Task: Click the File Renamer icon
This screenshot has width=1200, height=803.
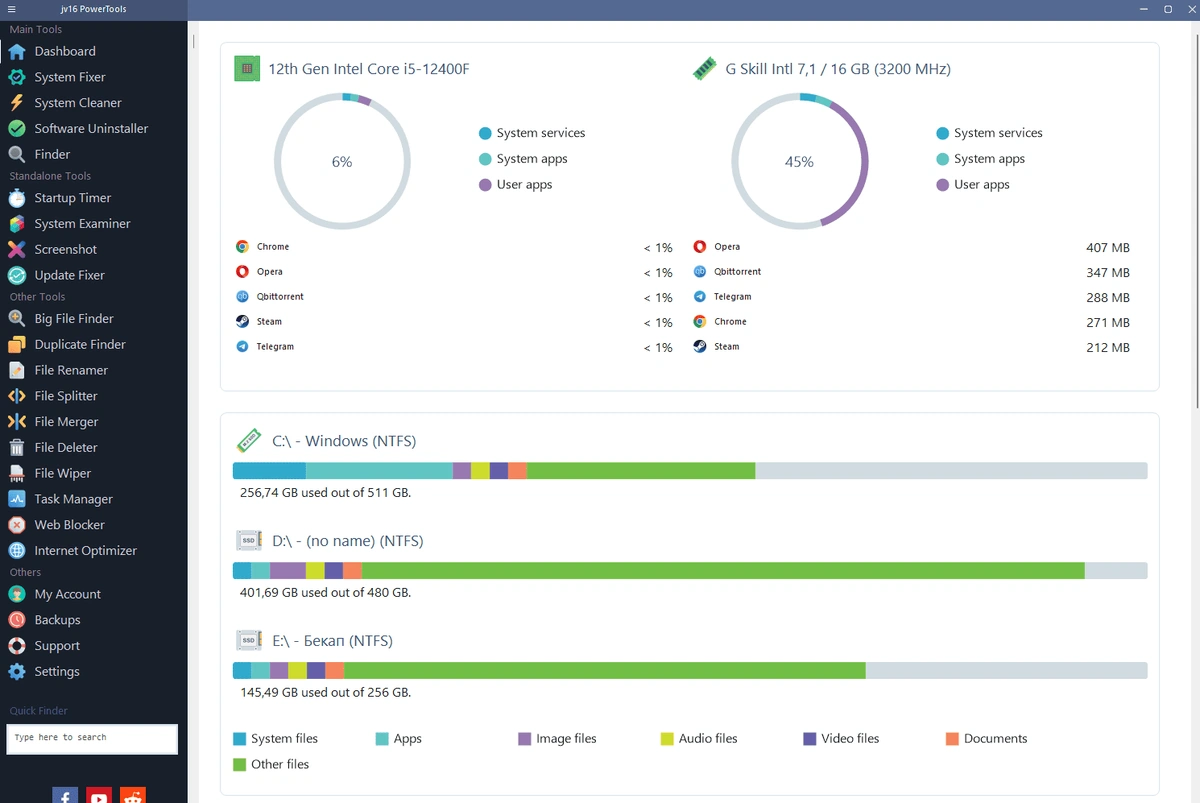Action: [x=16, y=370]
